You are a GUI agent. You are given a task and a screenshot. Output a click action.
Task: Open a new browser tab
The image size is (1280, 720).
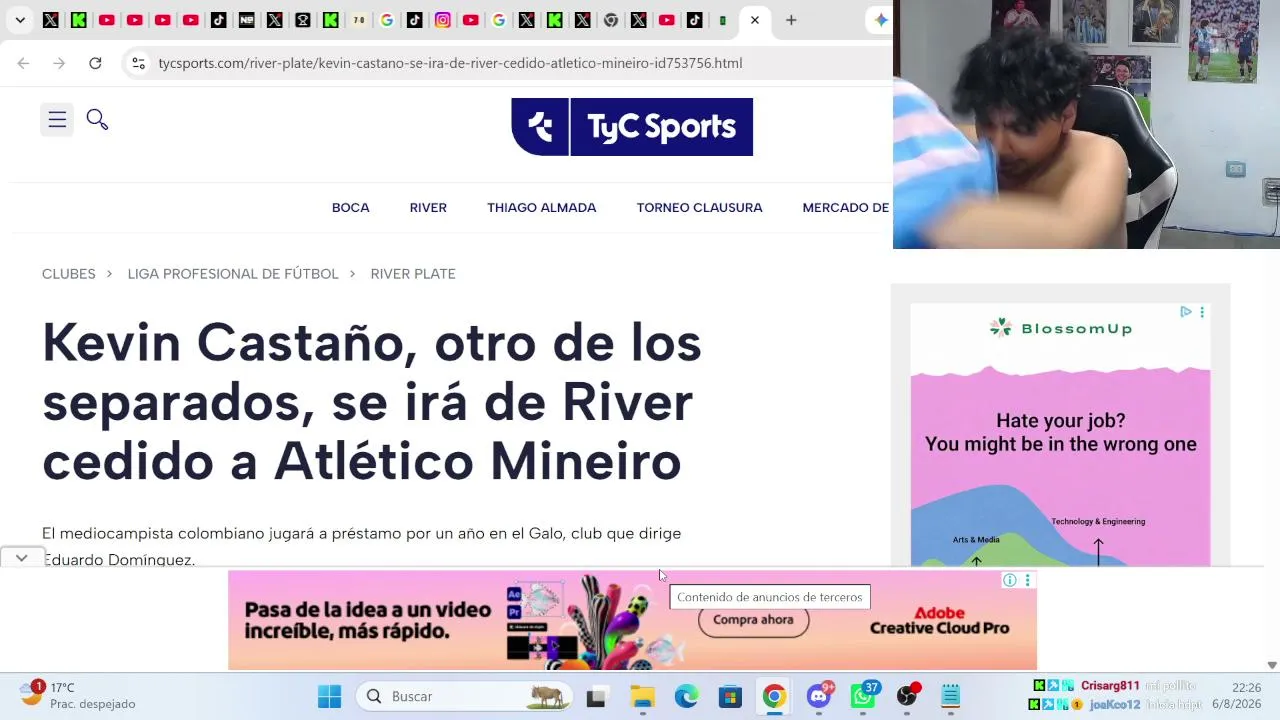click(791, 20)
